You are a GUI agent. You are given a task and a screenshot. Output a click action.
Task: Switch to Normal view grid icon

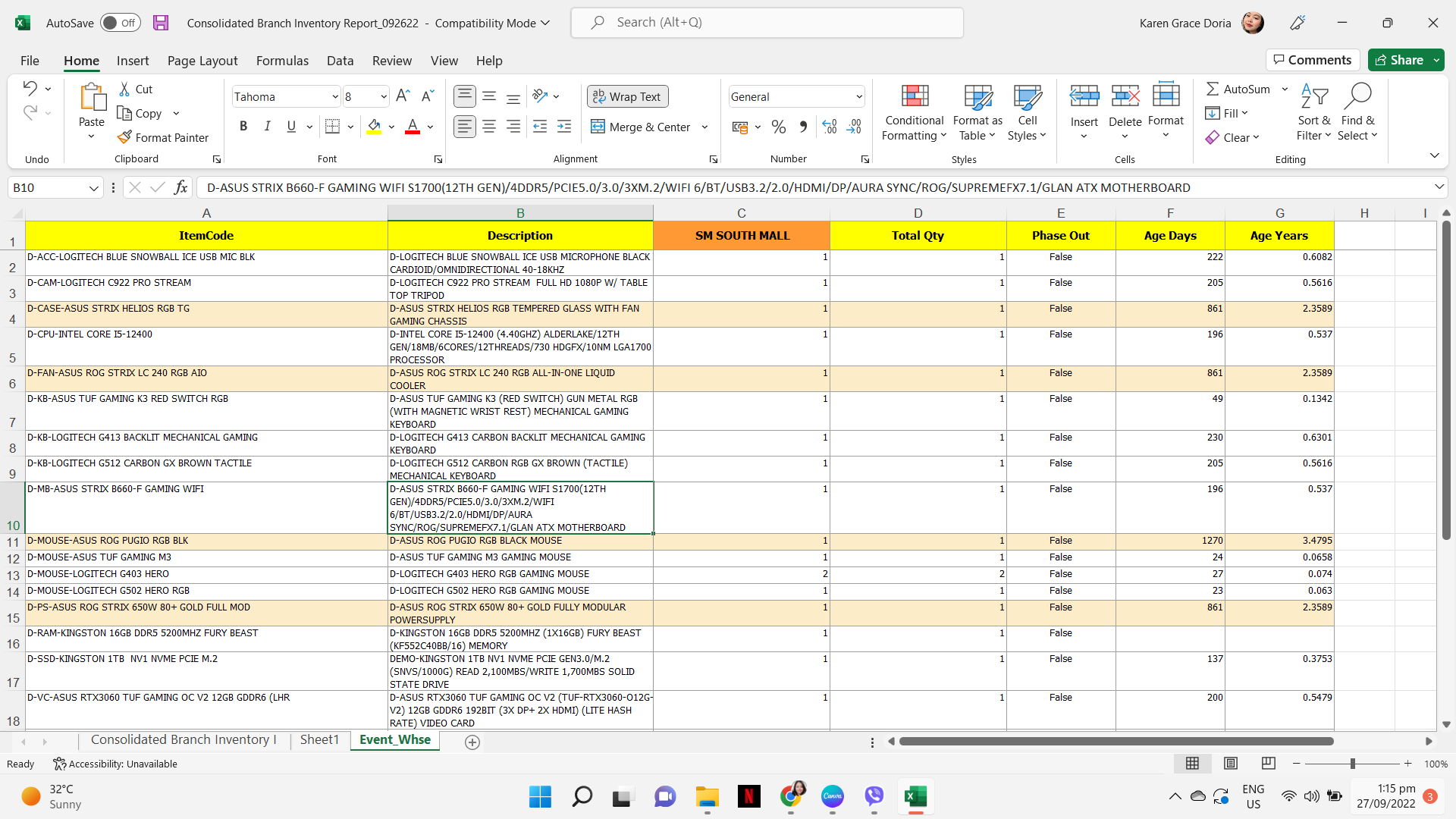(1192, 763)
